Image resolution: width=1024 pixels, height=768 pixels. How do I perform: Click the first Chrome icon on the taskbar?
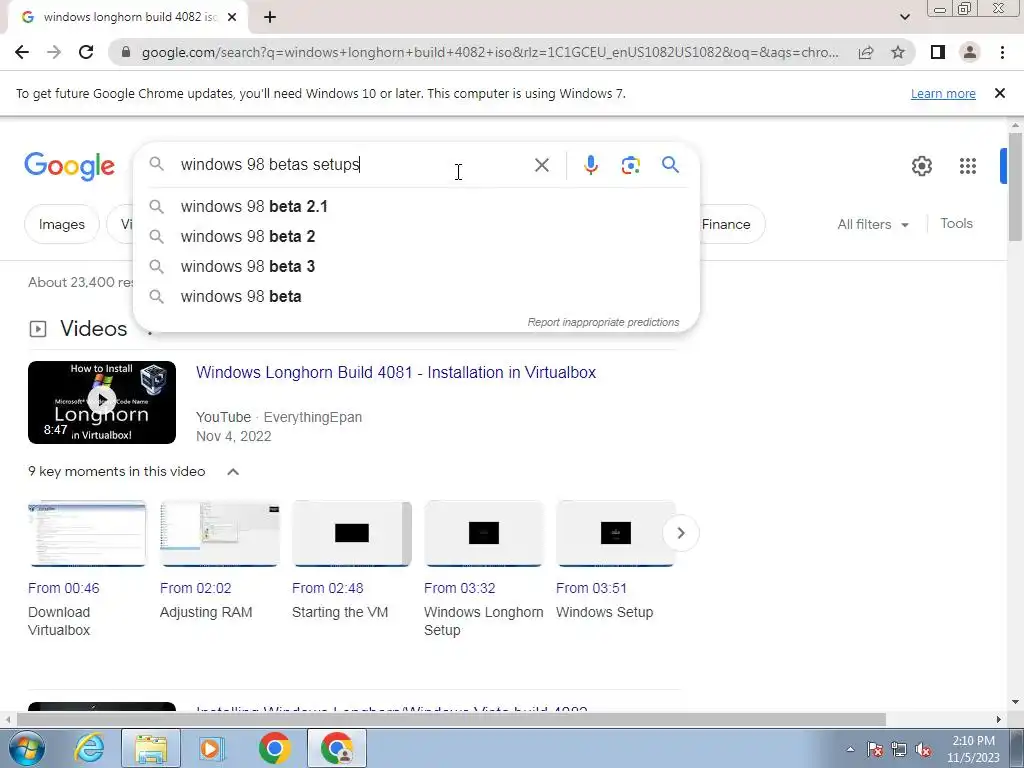[274, 748]
